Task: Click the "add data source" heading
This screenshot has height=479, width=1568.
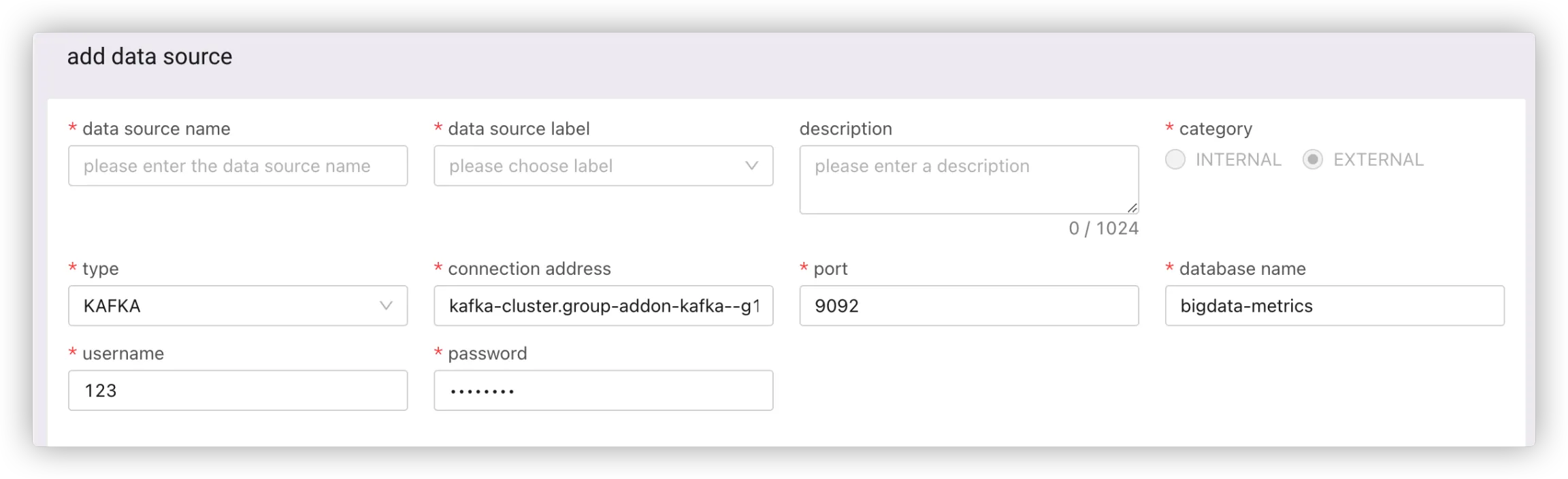Action: click(150, 56)
